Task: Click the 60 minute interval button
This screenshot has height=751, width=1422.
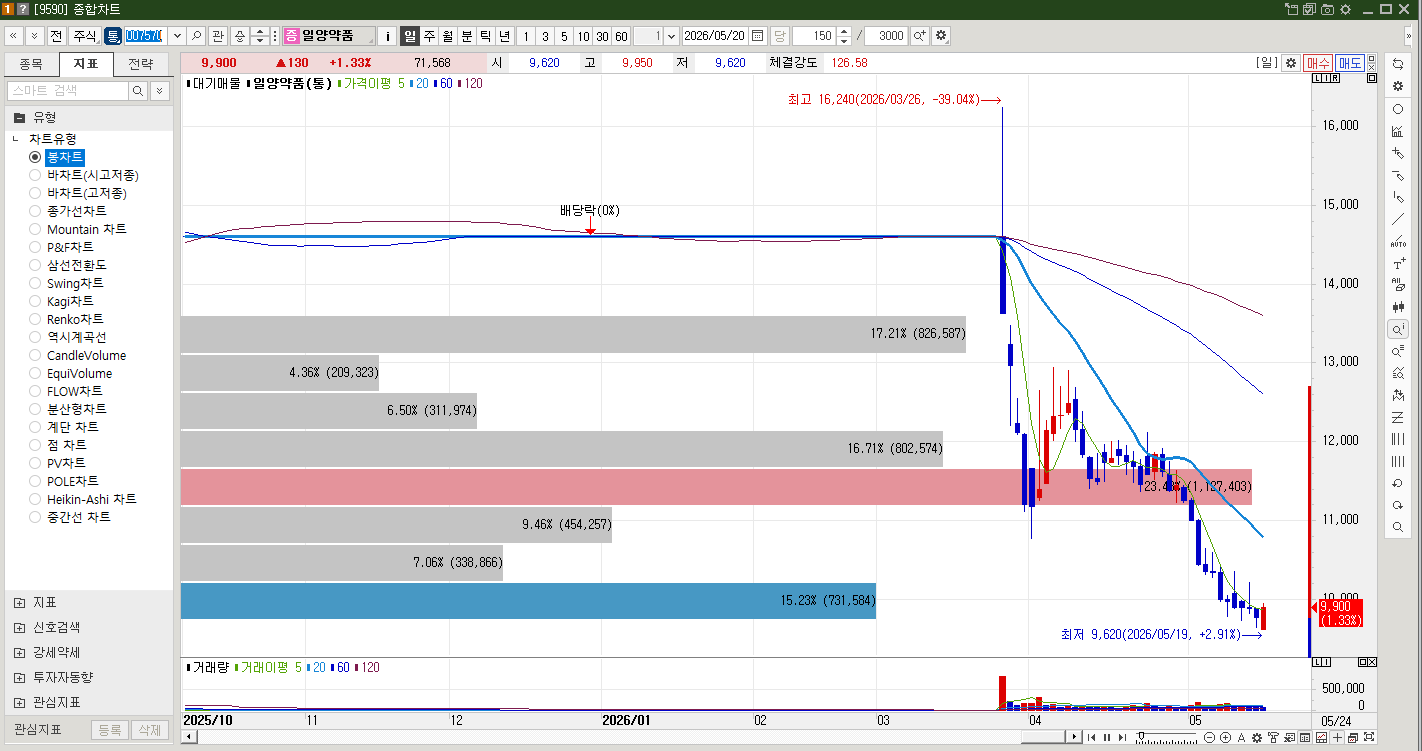Action: coord(621,36)
